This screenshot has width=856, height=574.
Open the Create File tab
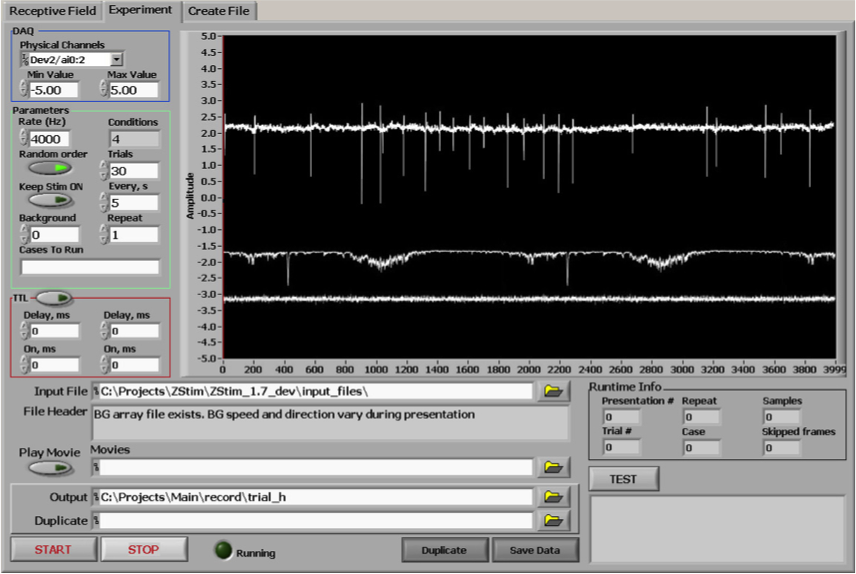(219, 11)
